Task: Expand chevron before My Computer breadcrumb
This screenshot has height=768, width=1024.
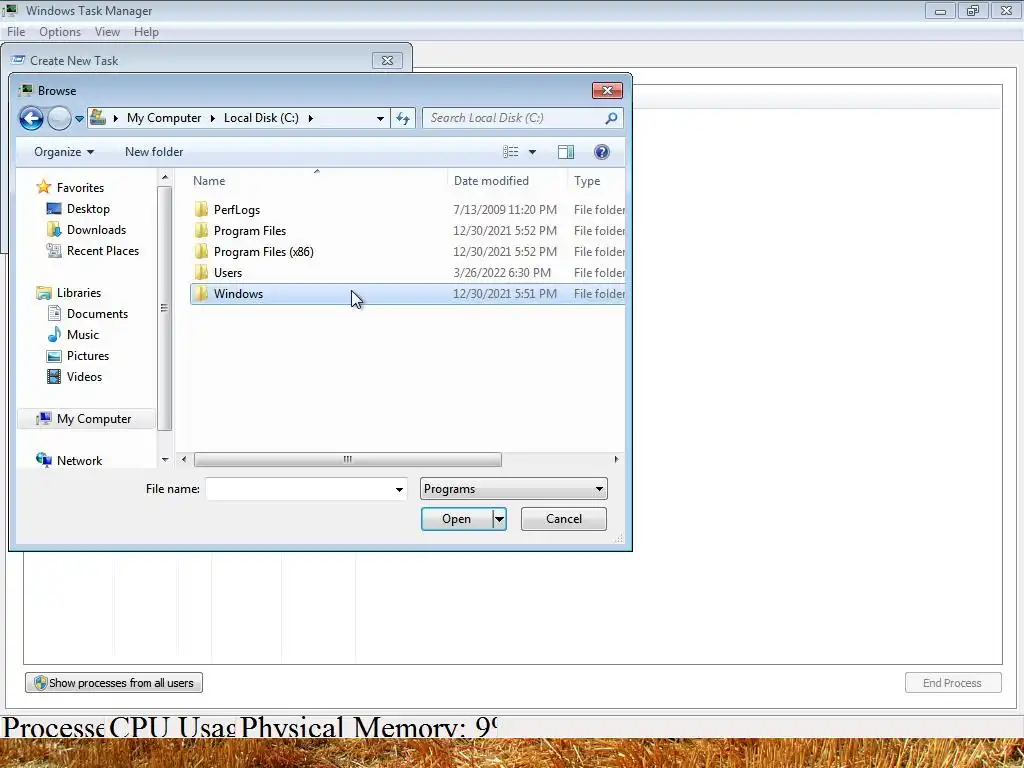Action: [116, 118]
